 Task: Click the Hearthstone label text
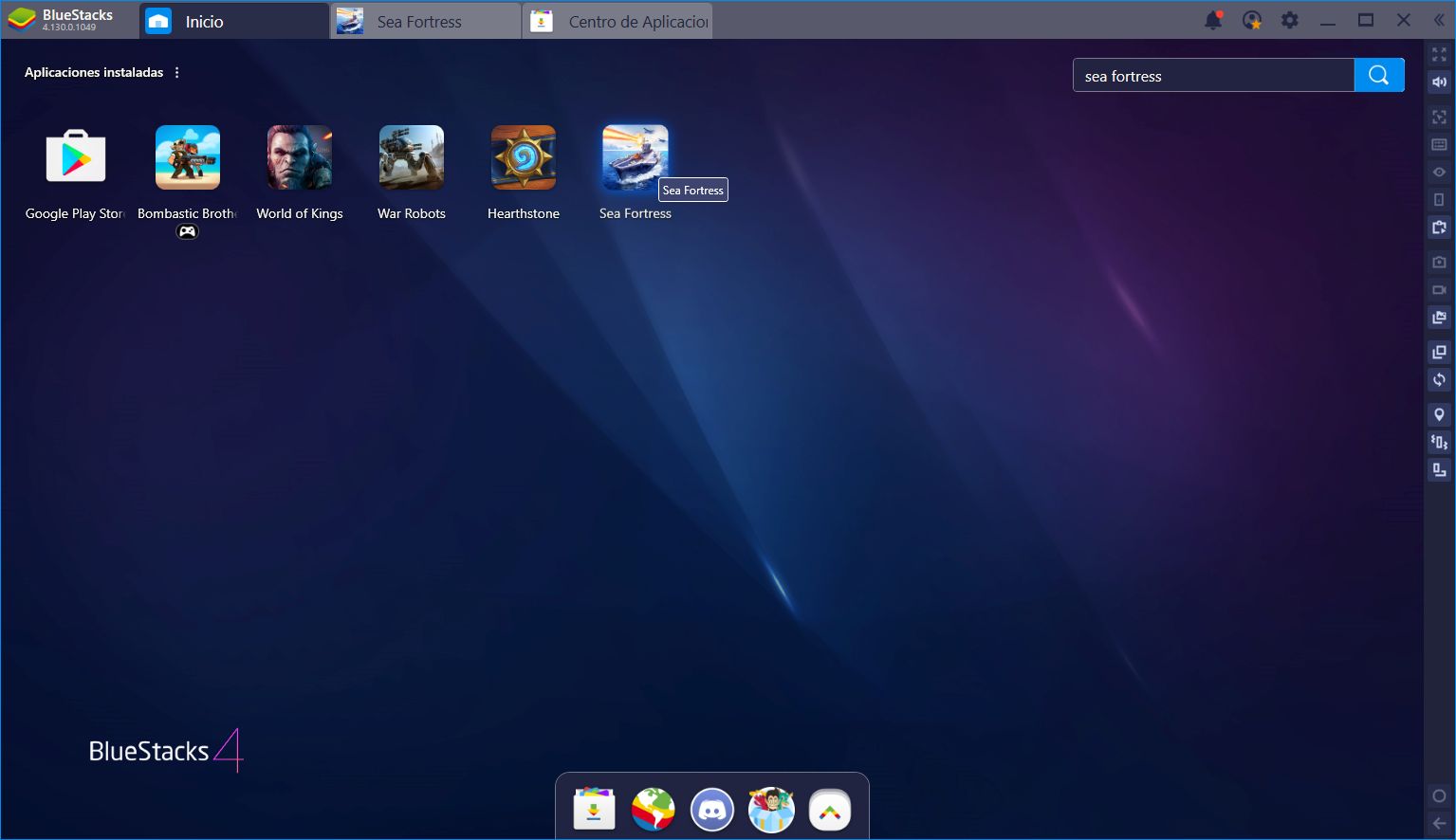524,213
